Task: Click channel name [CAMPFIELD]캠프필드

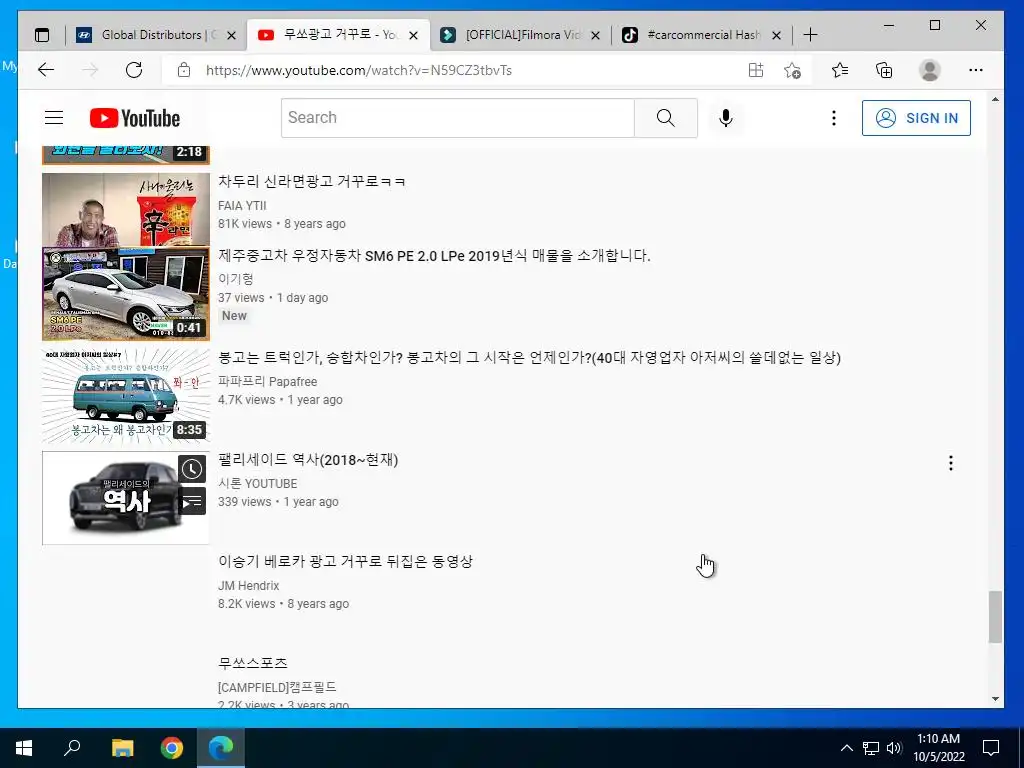Action: point(278,688)
